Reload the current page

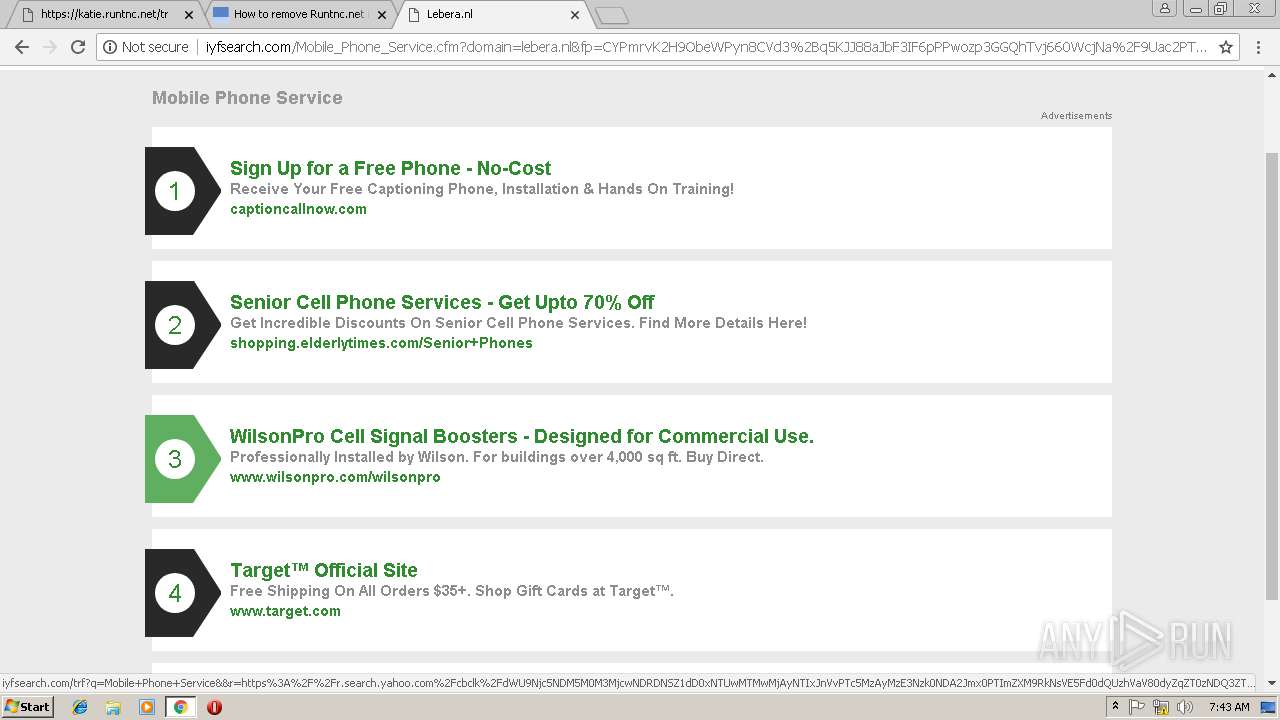78,47
